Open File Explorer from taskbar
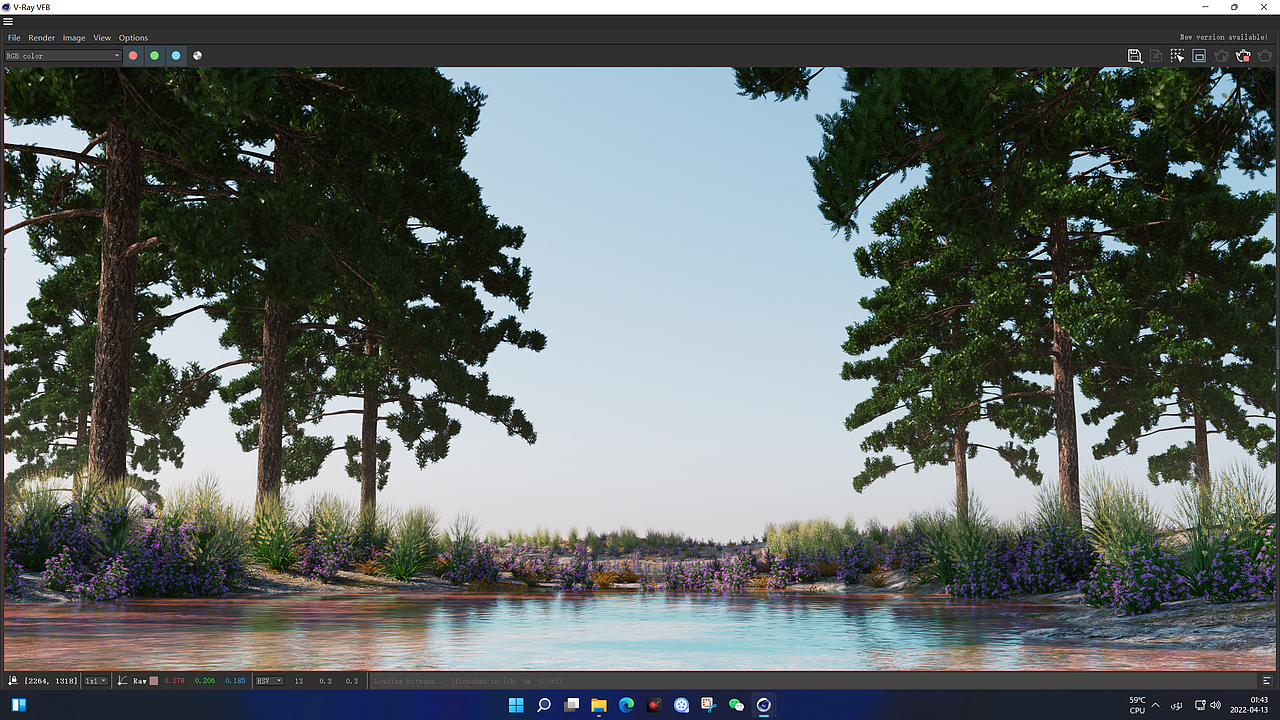This screenshot has width=1280, height=720. coord(599,705)
